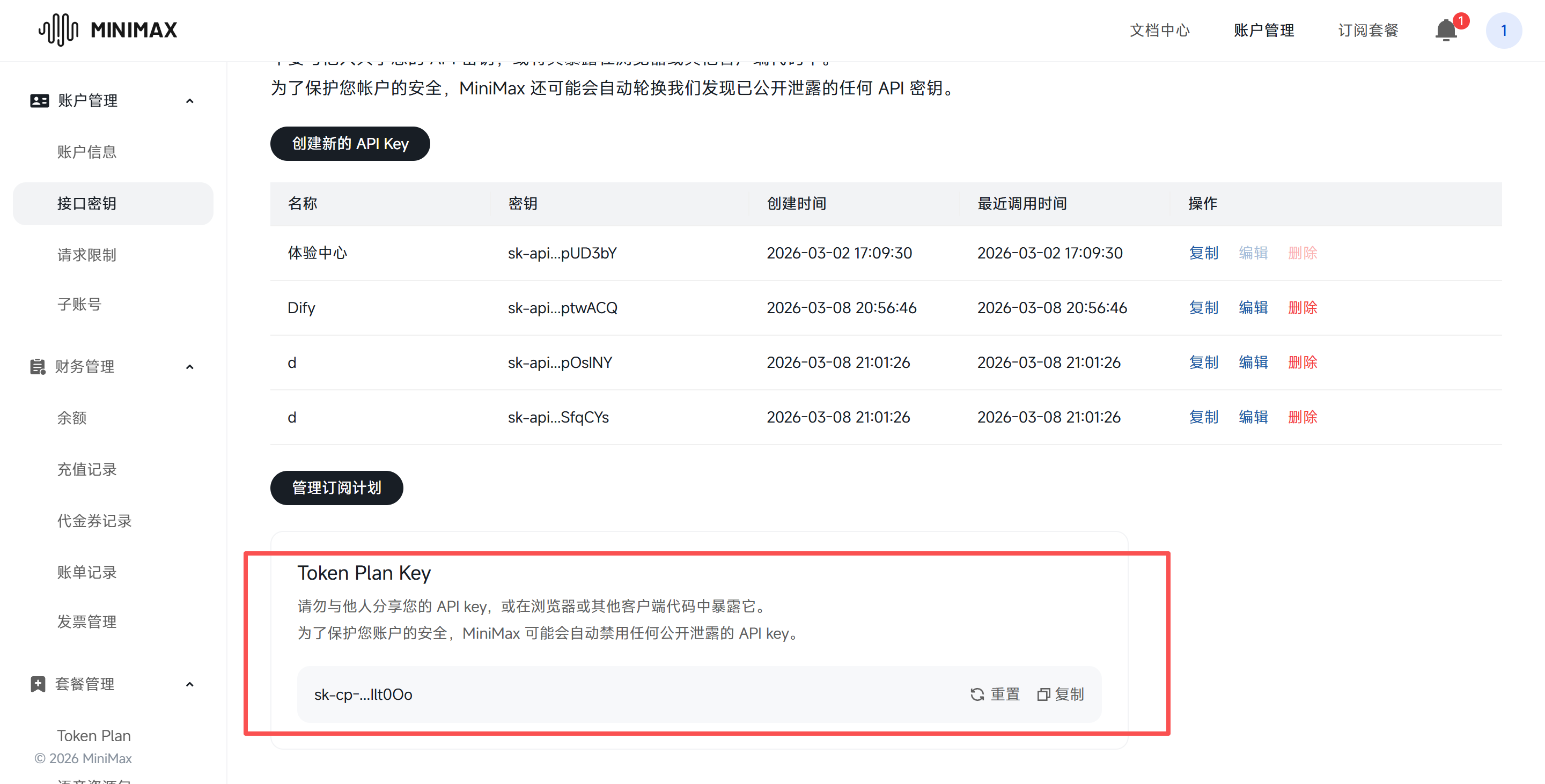
Task: Open 充值记录 in the sidebar
Action: click(87, 469)
